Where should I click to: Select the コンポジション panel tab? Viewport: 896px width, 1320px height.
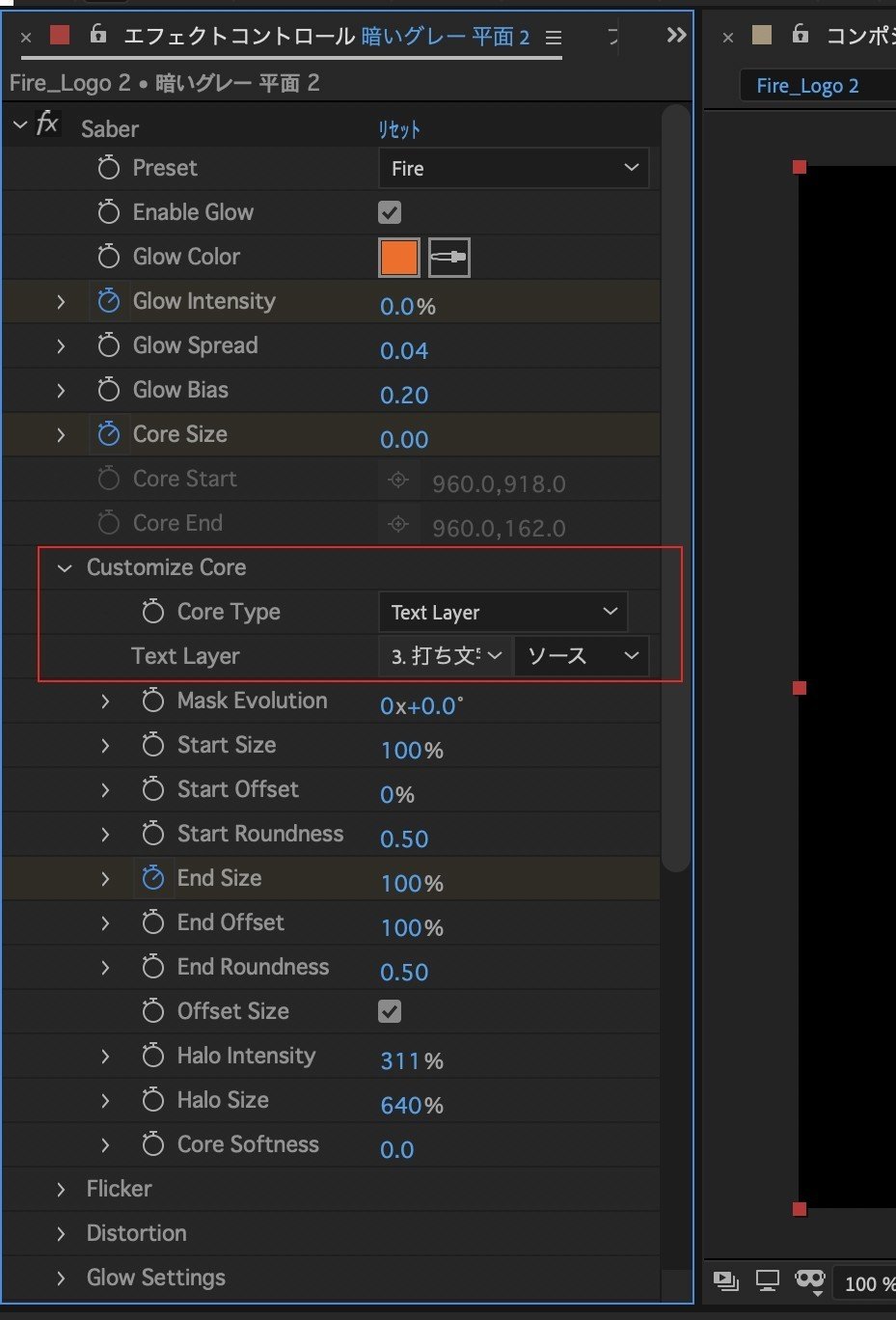pos(860,37)
